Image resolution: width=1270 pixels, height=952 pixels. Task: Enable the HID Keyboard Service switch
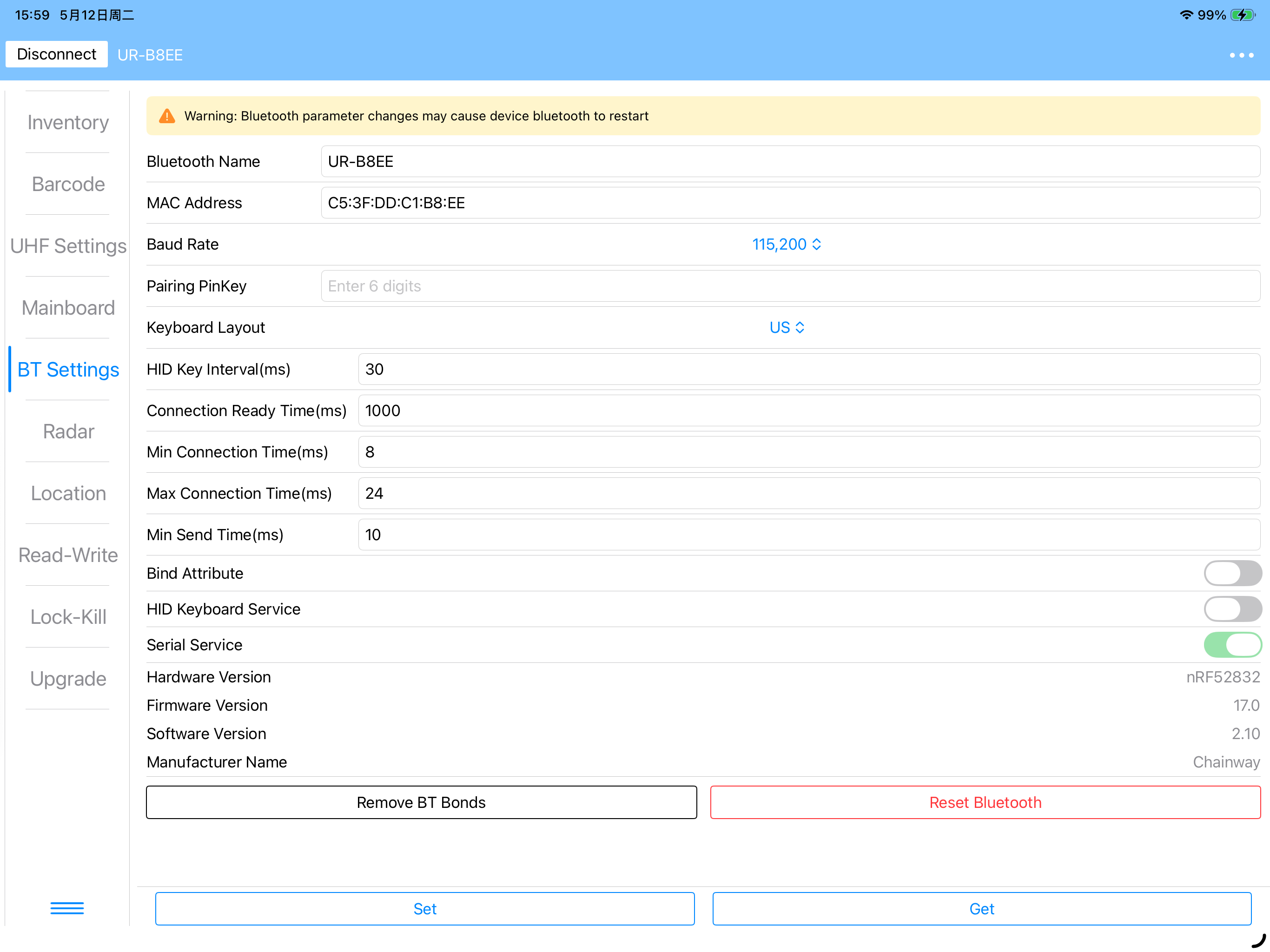click(x=1232, y=608)
